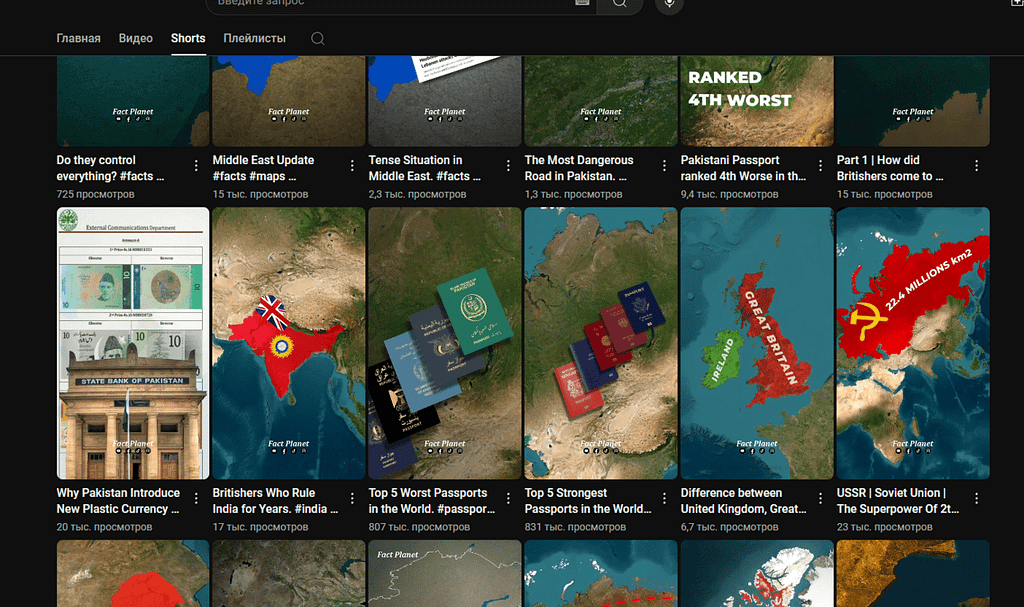
Task: Open options menu for "Britishers Who Rule India"
Action: pyautogui.click(x=352, y=499)
